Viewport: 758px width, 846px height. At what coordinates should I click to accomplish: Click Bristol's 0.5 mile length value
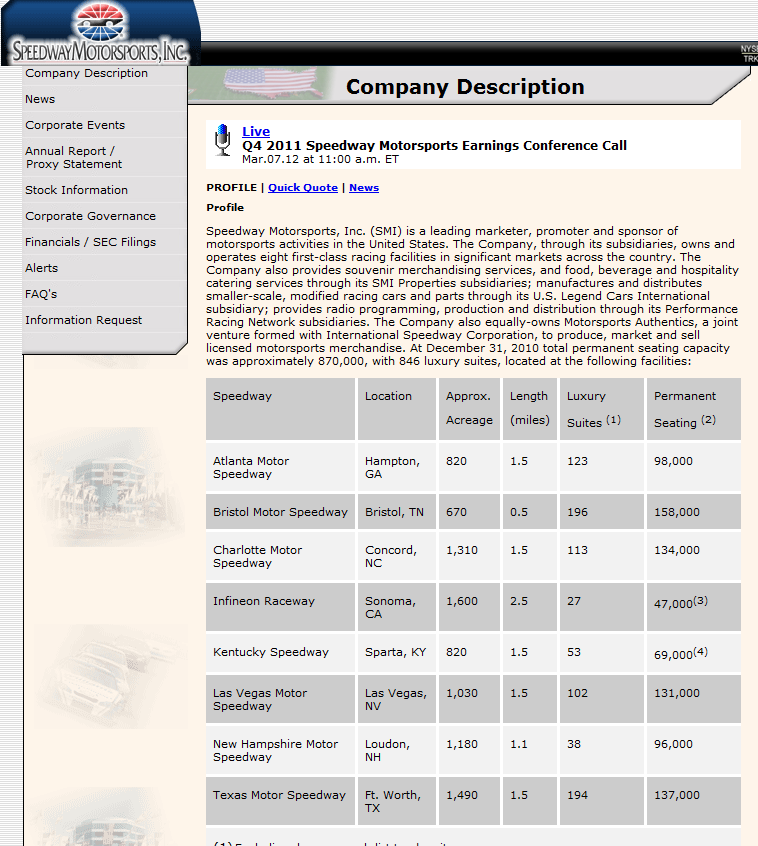(519, 512)
